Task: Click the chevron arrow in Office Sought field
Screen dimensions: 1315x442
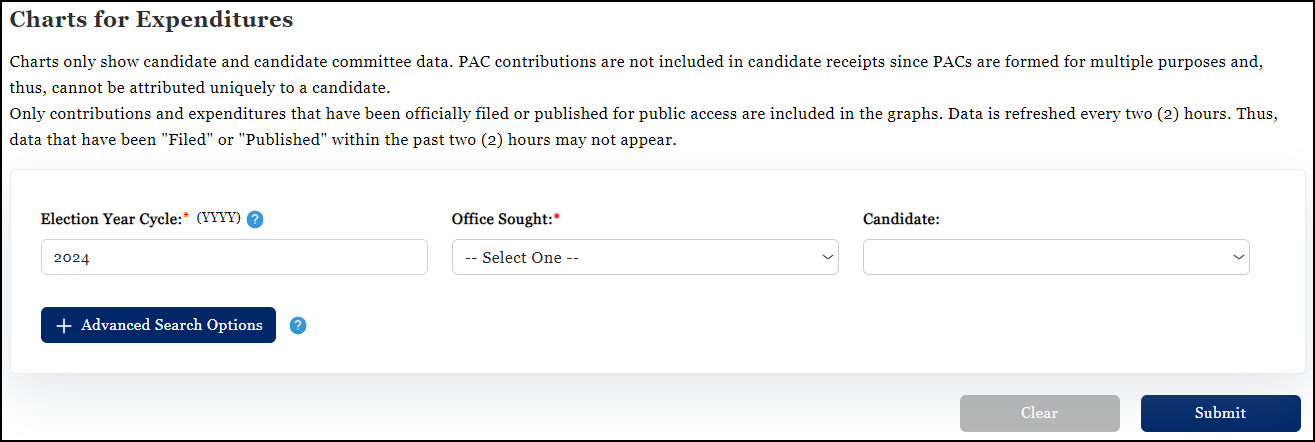Action: click(x=827, y=257)
